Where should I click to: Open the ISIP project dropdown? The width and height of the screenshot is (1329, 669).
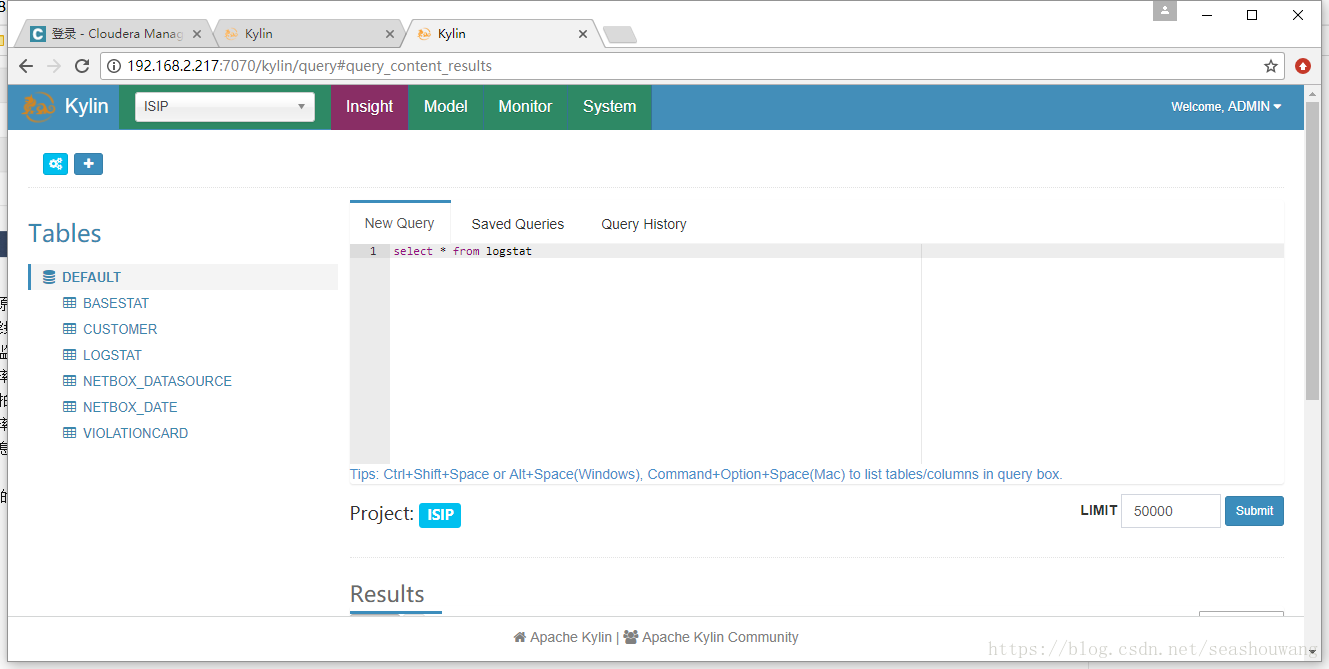[225, 107]
